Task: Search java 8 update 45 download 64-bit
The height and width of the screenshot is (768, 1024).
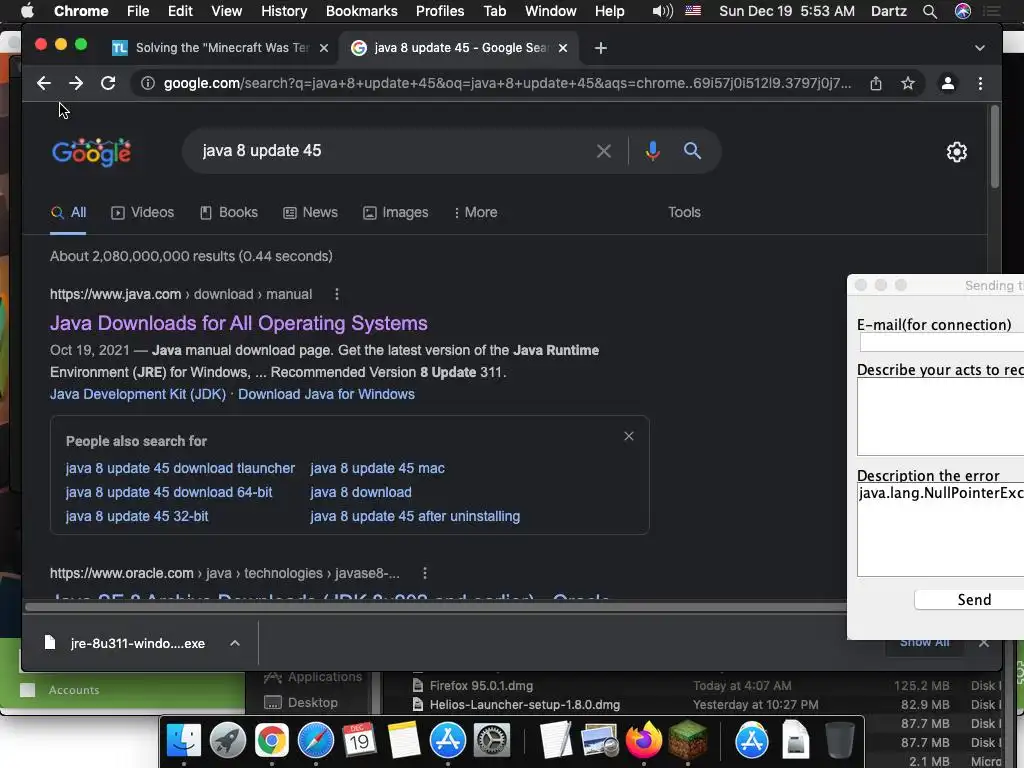Action: point(169,492)
